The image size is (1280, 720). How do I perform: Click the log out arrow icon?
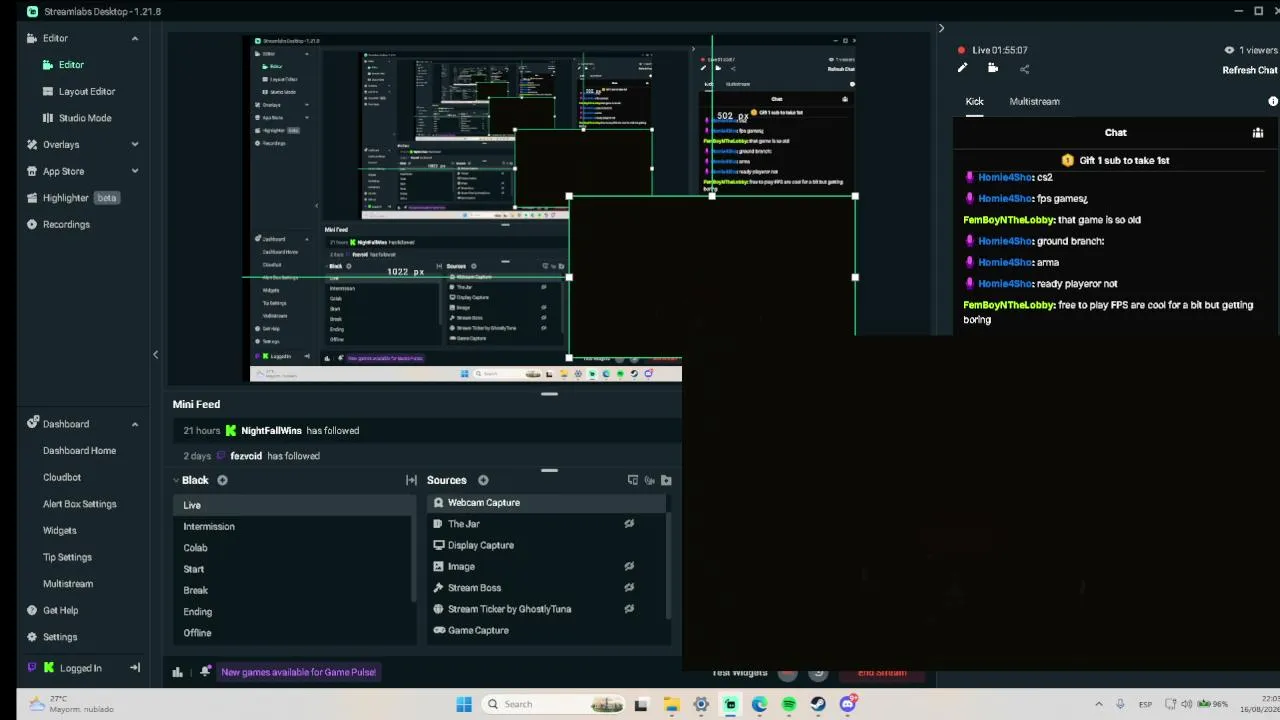[x=135, y=668]
